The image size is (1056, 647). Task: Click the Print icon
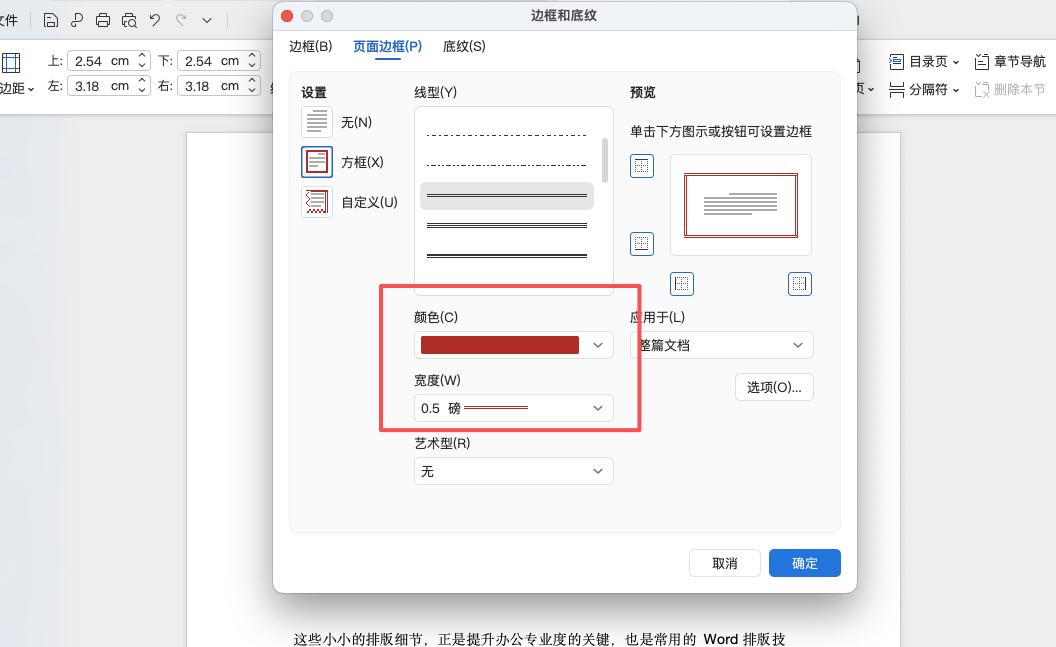(x=103, y=19)
